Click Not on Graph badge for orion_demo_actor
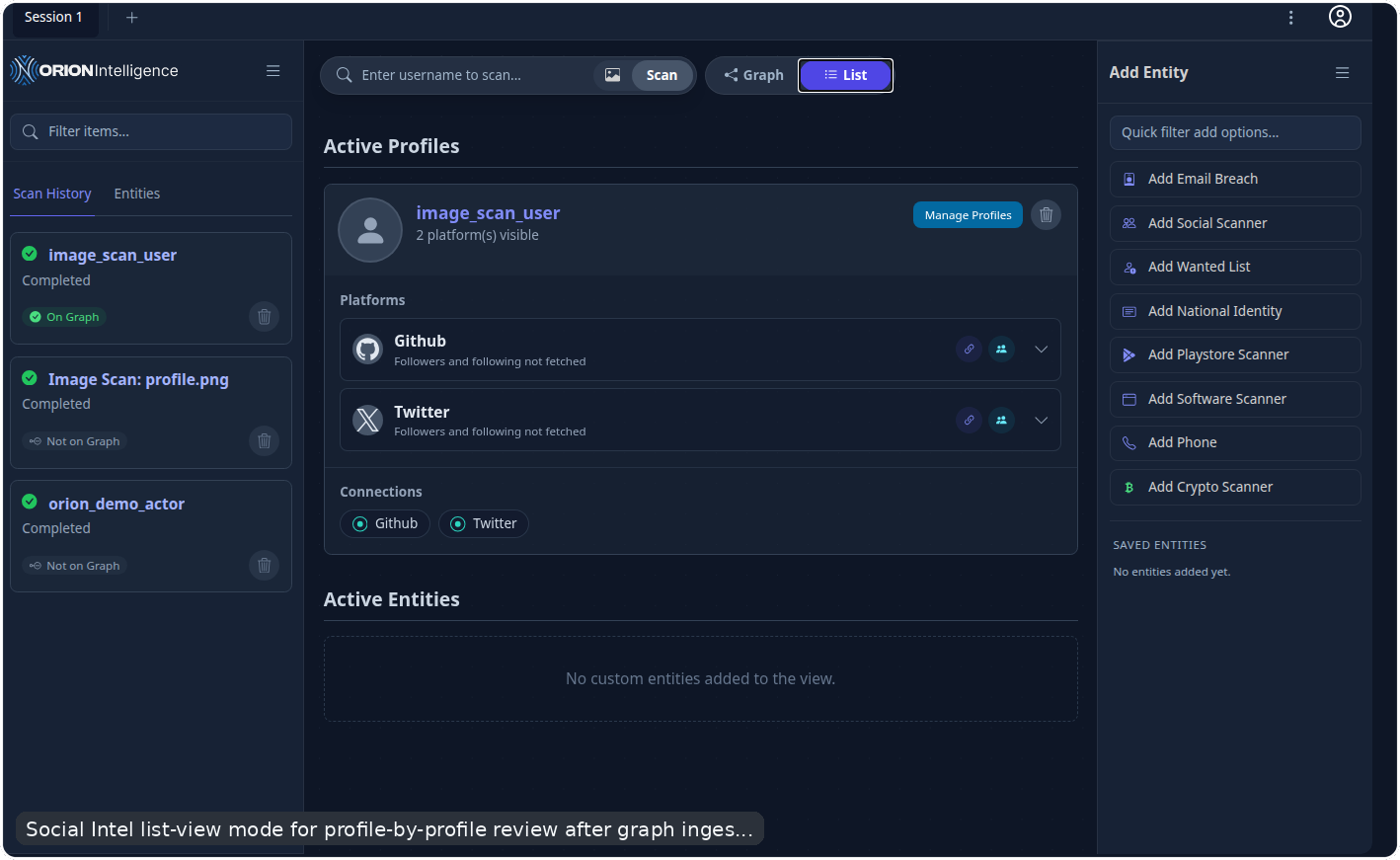This screenshot has width=1400, height=860. 75,566
